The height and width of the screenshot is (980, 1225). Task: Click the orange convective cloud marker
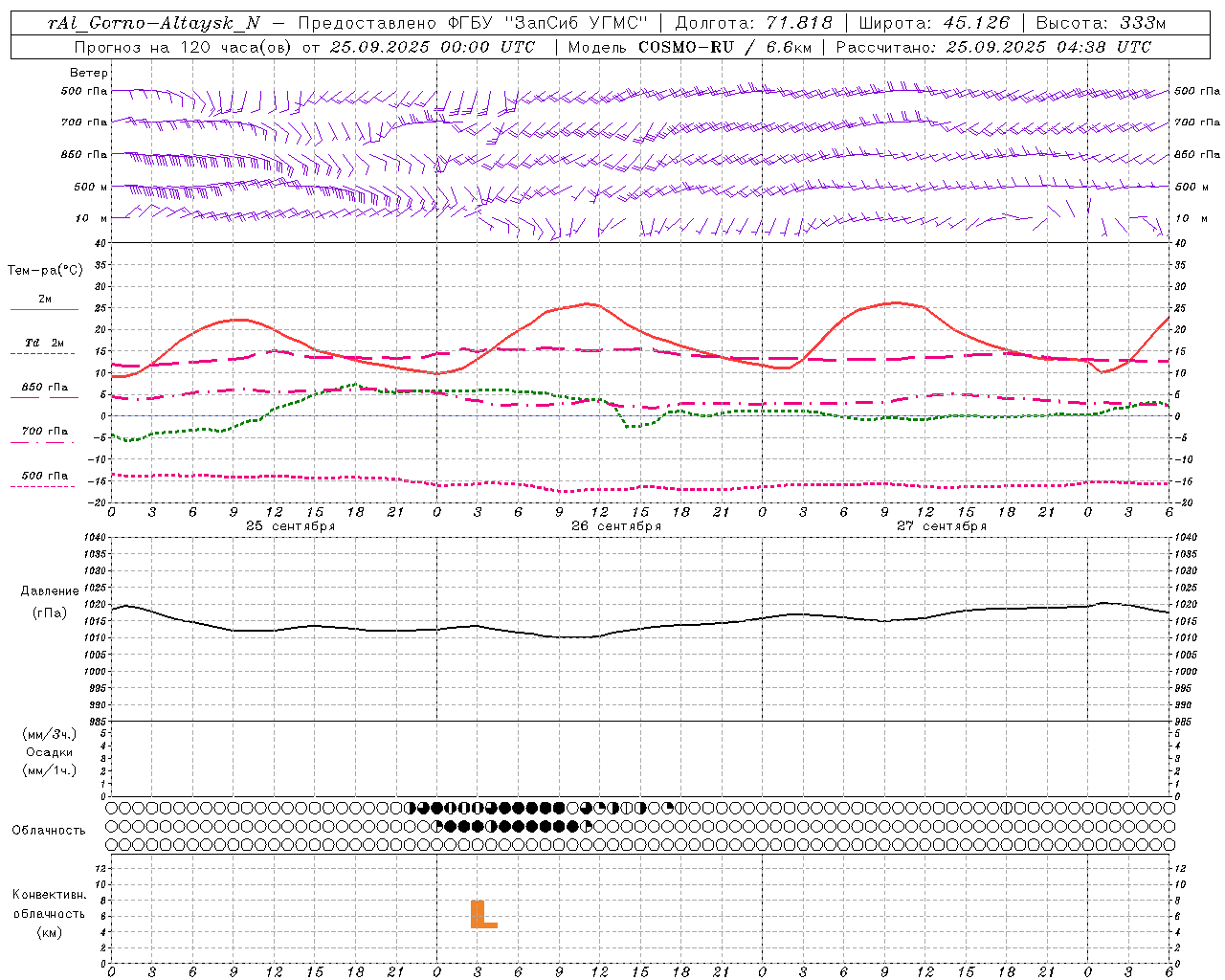pyautogui.click(x=483, y=914)
